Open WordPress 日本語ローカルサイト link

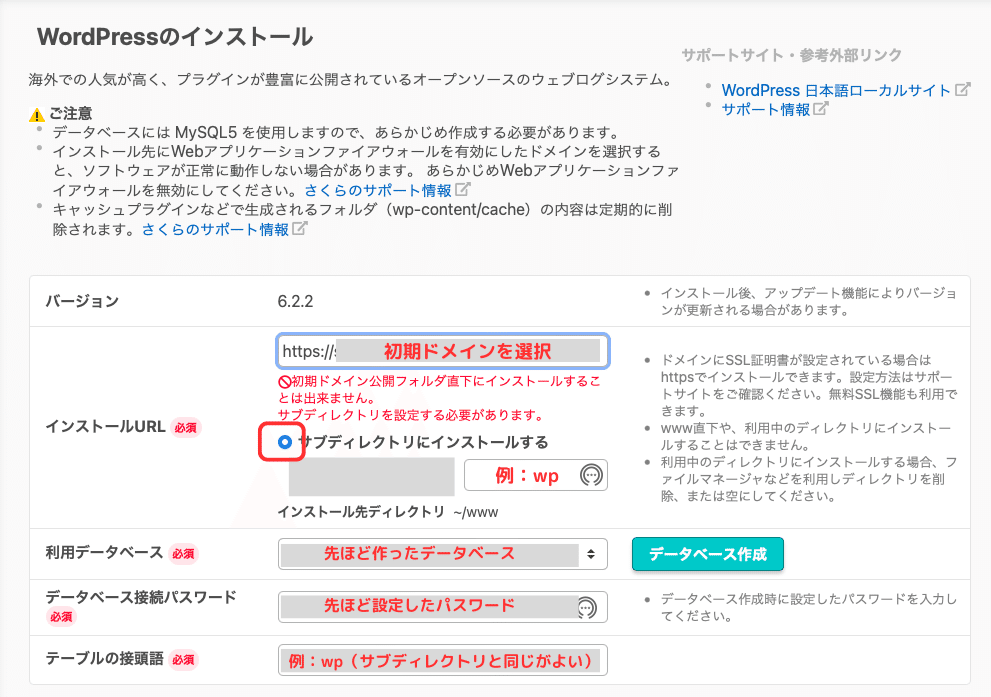pos(836,90)
